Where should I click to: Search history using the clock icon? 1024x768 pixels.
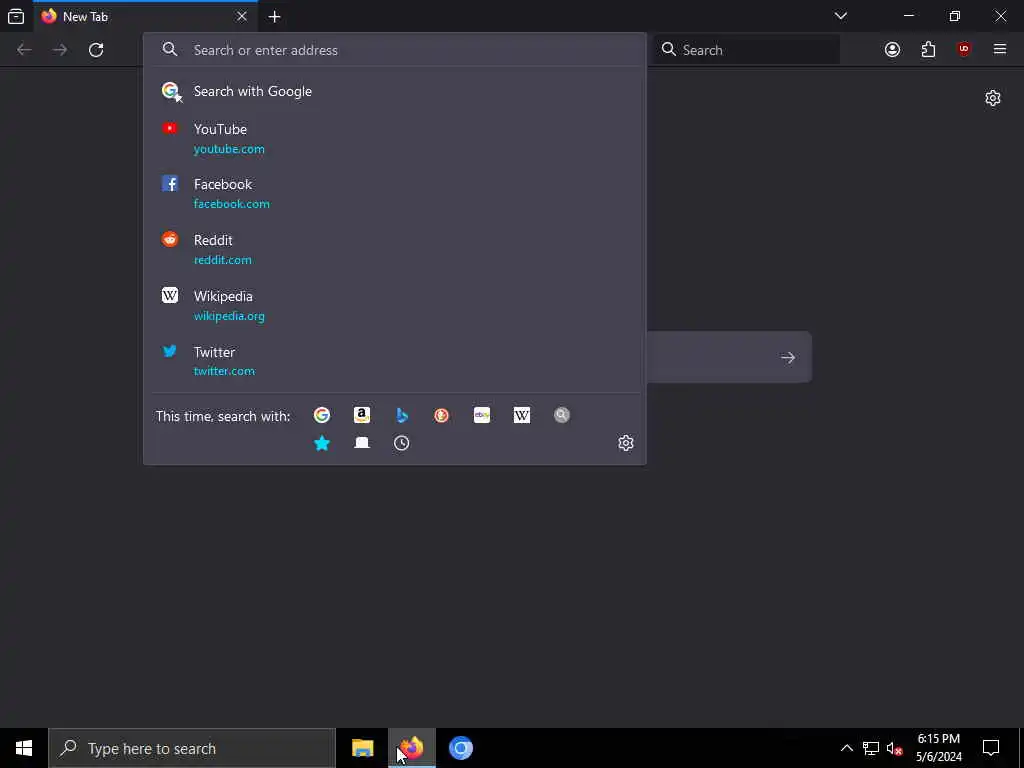coord(402,443)
